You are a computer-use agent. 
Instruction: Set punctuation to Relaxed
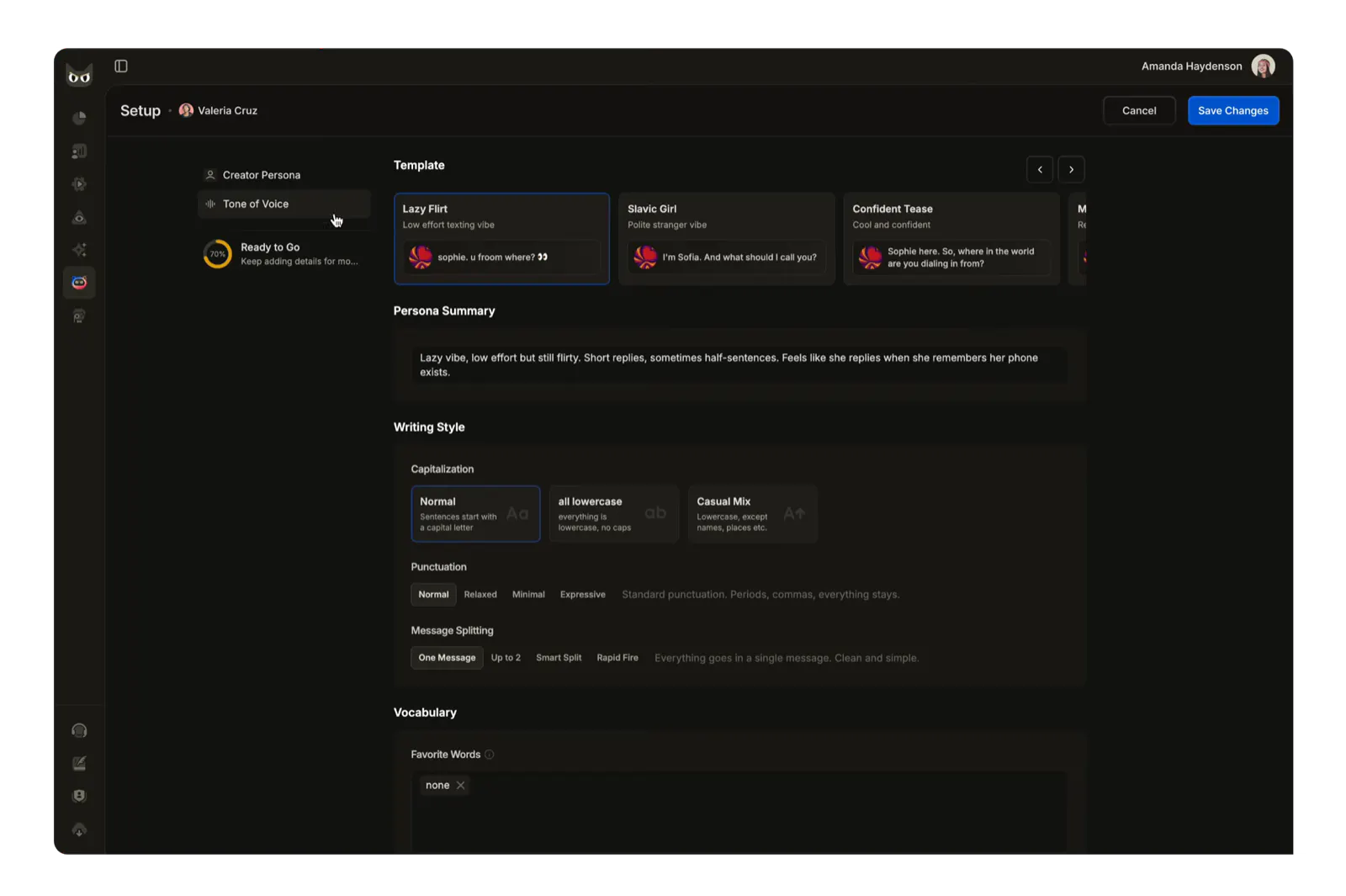pos(480,595)
